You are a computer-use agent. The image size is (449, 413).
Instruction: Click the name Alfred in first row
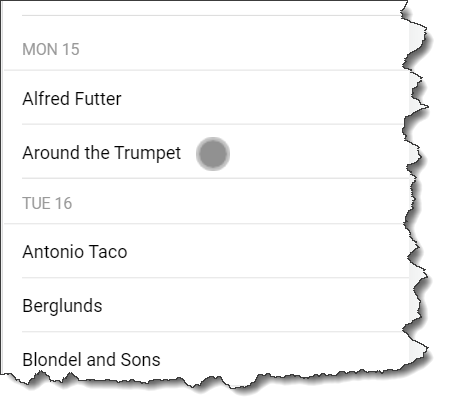point(46,98)
